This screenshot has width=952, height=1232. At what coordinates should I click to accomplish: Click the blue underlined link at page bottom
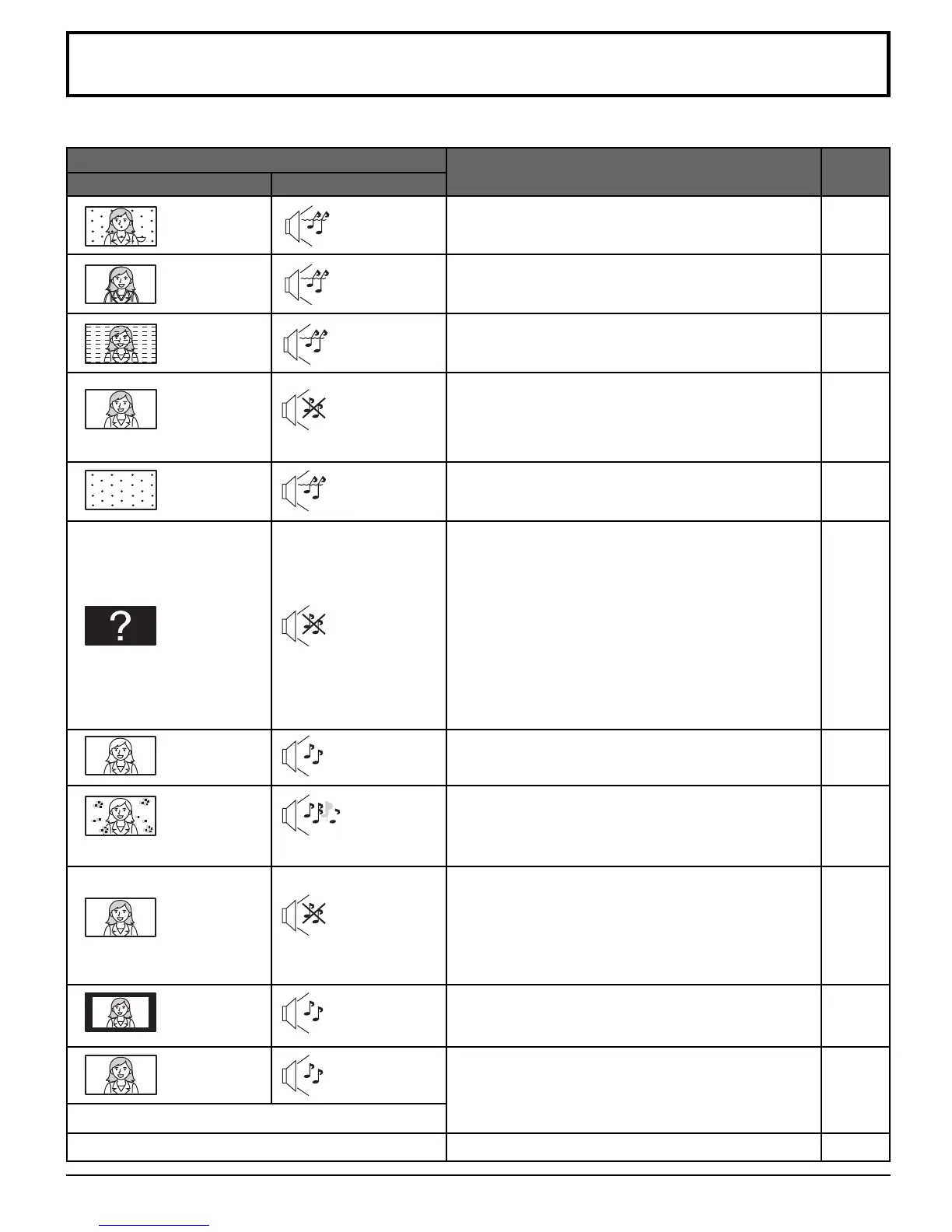[154, 1224]
